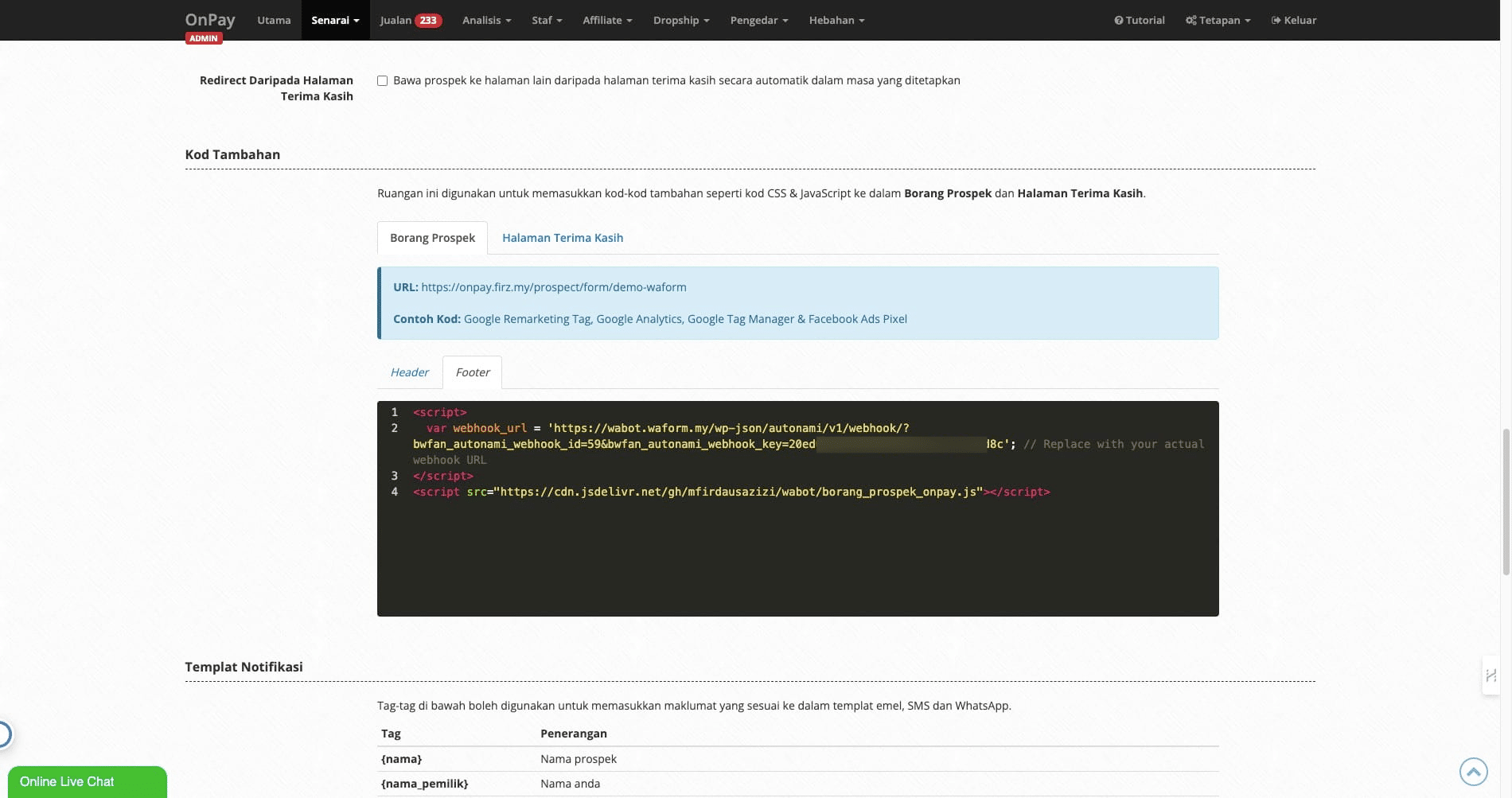Click the scroll-to-top arrow icon
The width and height of the screenshot is (1512, 798).
(1473, 771)
